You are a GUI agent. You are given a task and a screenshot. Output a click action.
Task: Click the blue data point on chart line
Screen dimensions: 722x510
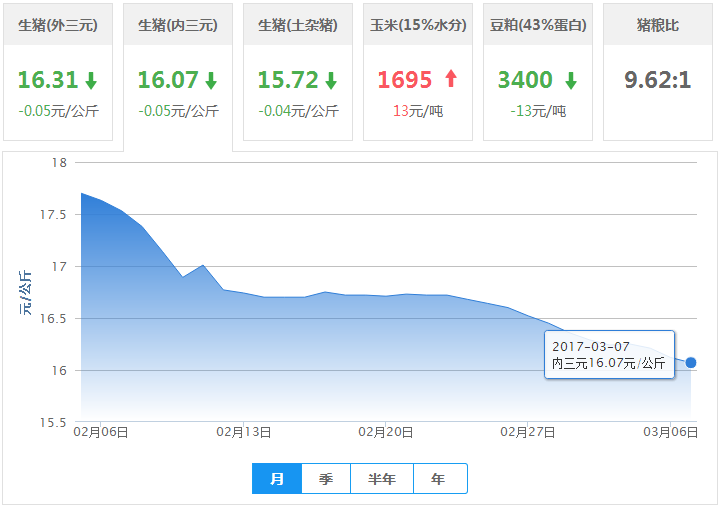691,362
